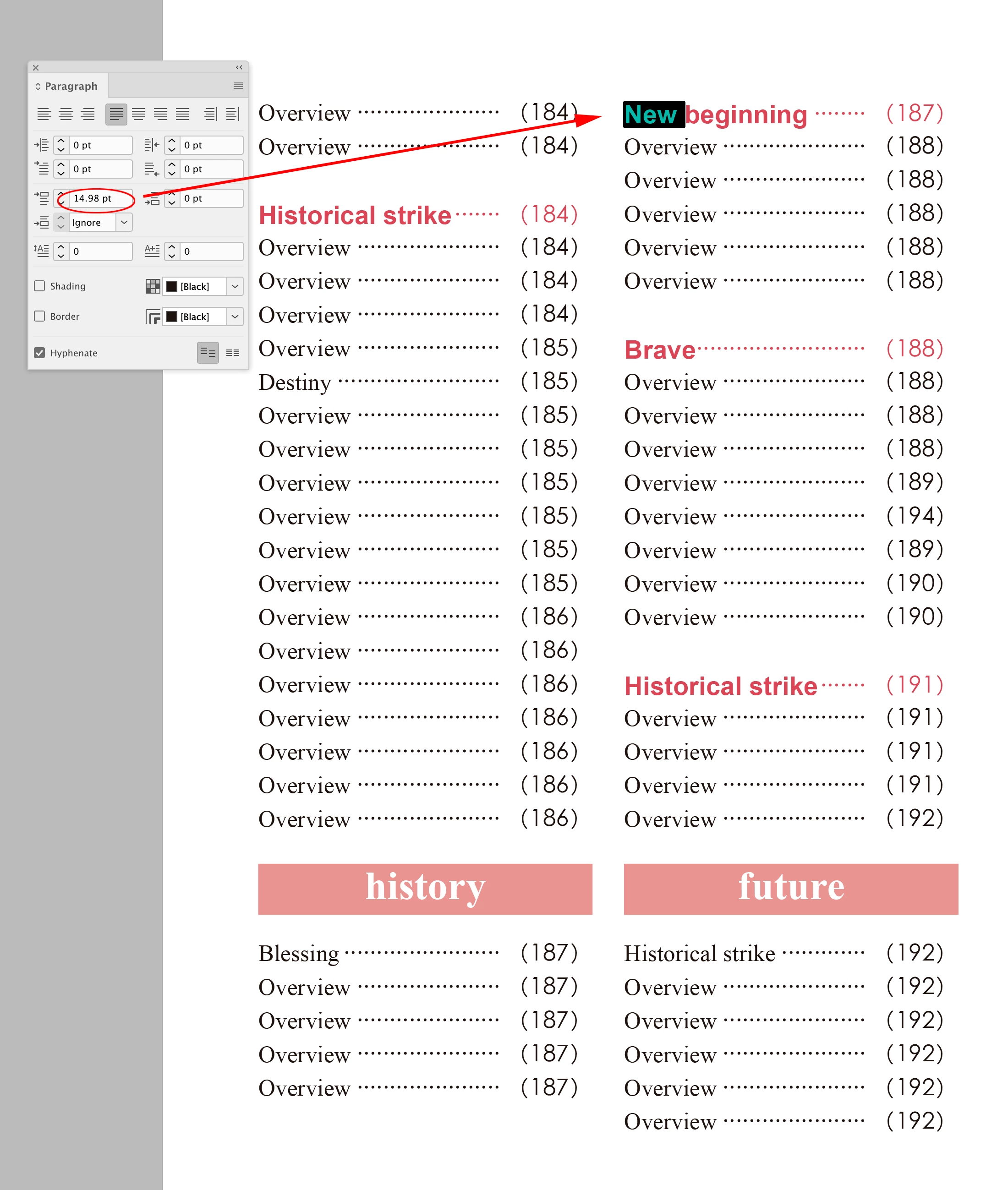Screen dimensions: 1008x1190
Task: Click the Span Columns icon at panel bottom
Action: pyautogui.click(x=233, y=353)
